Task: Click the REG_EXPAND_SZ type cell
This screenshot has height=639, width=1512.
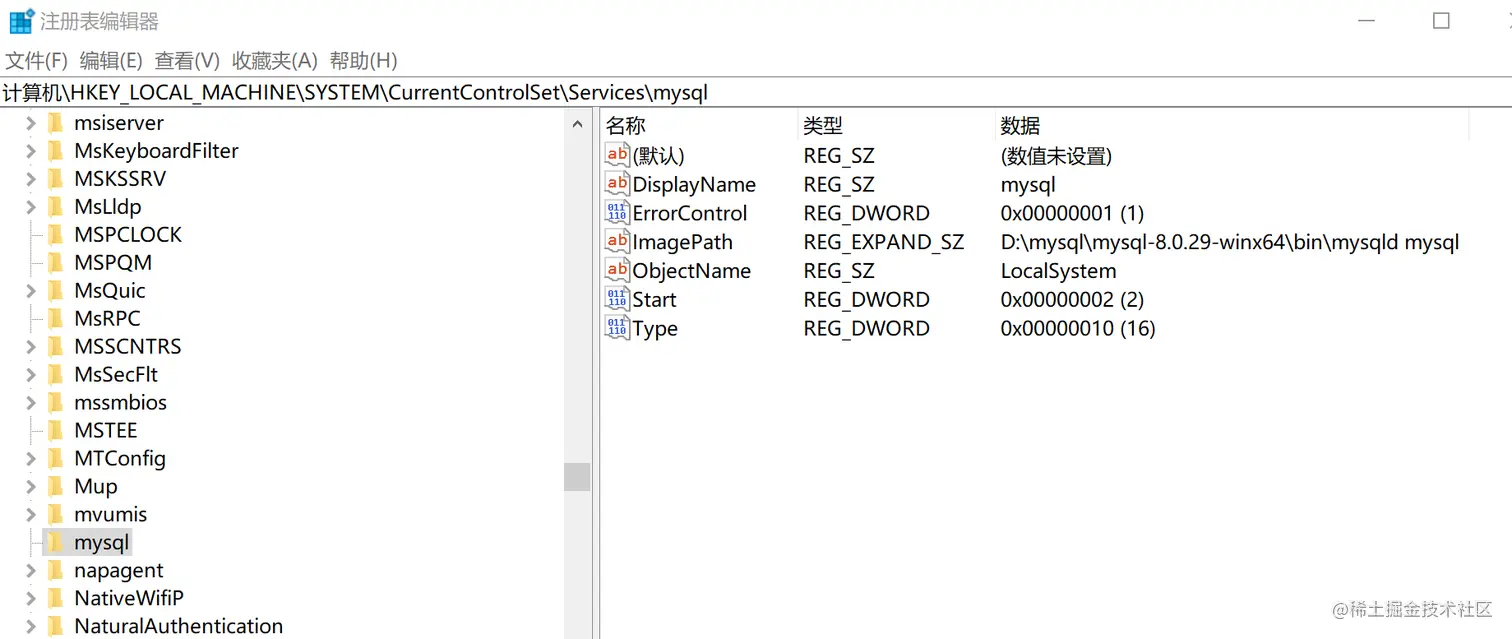Action: [x=884, y=243]
